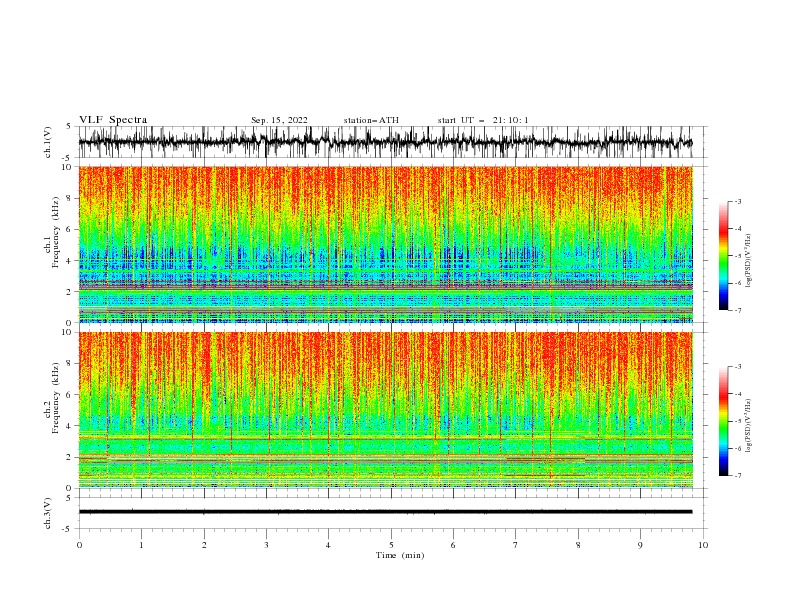Viewport: 792px width, 612px height.
Task: Click the "-5" tick on ch.3(V) axis
Action: tap(67, 529)
